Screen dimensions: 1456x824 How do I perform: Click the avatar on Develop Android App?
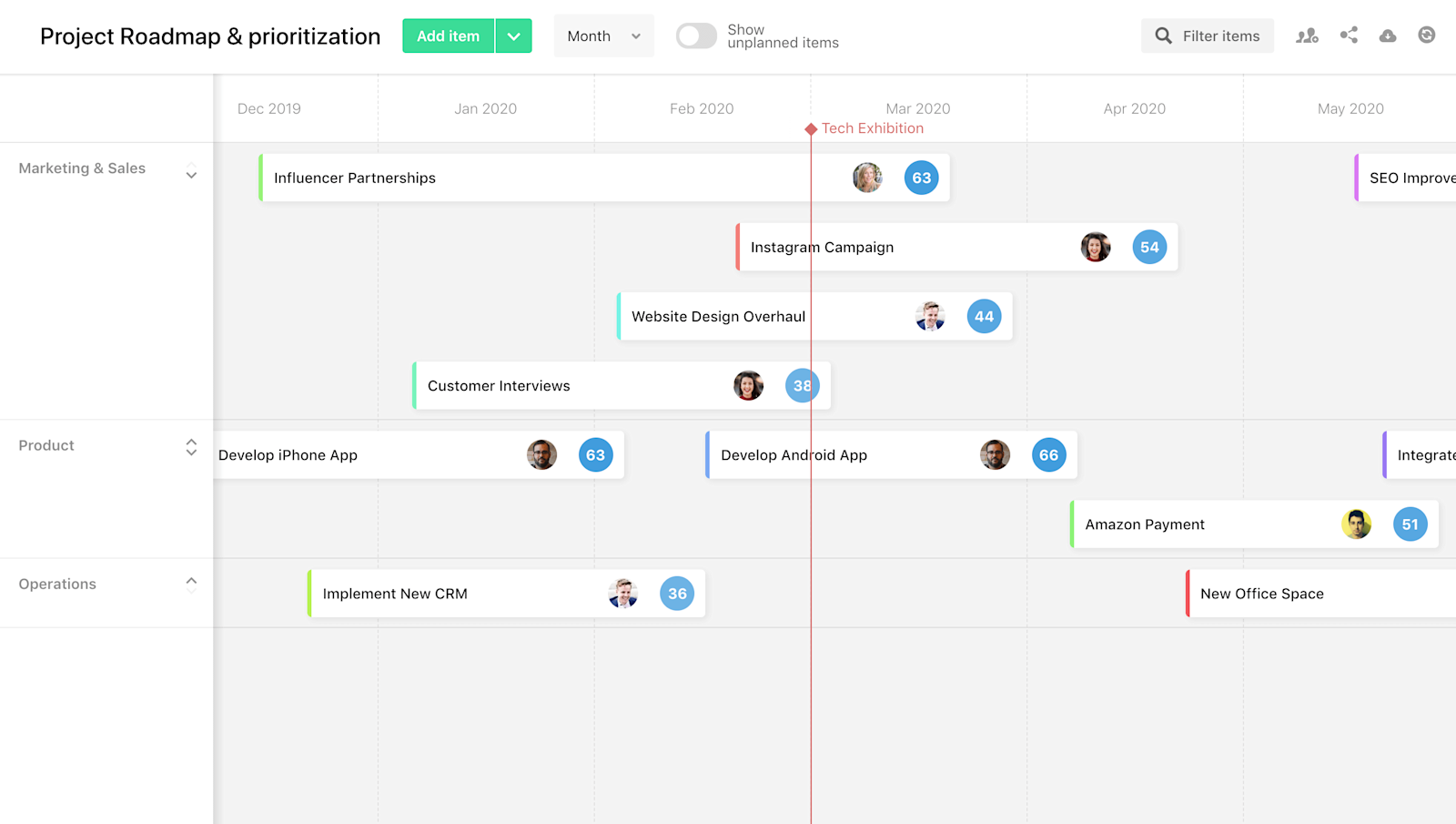(x=995, y=454)
